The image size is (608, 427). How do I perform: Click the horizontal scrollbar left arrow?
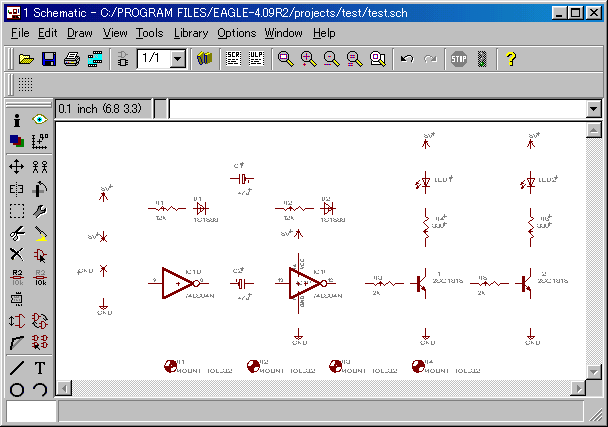pyautogui.click(x=64, y=388)
